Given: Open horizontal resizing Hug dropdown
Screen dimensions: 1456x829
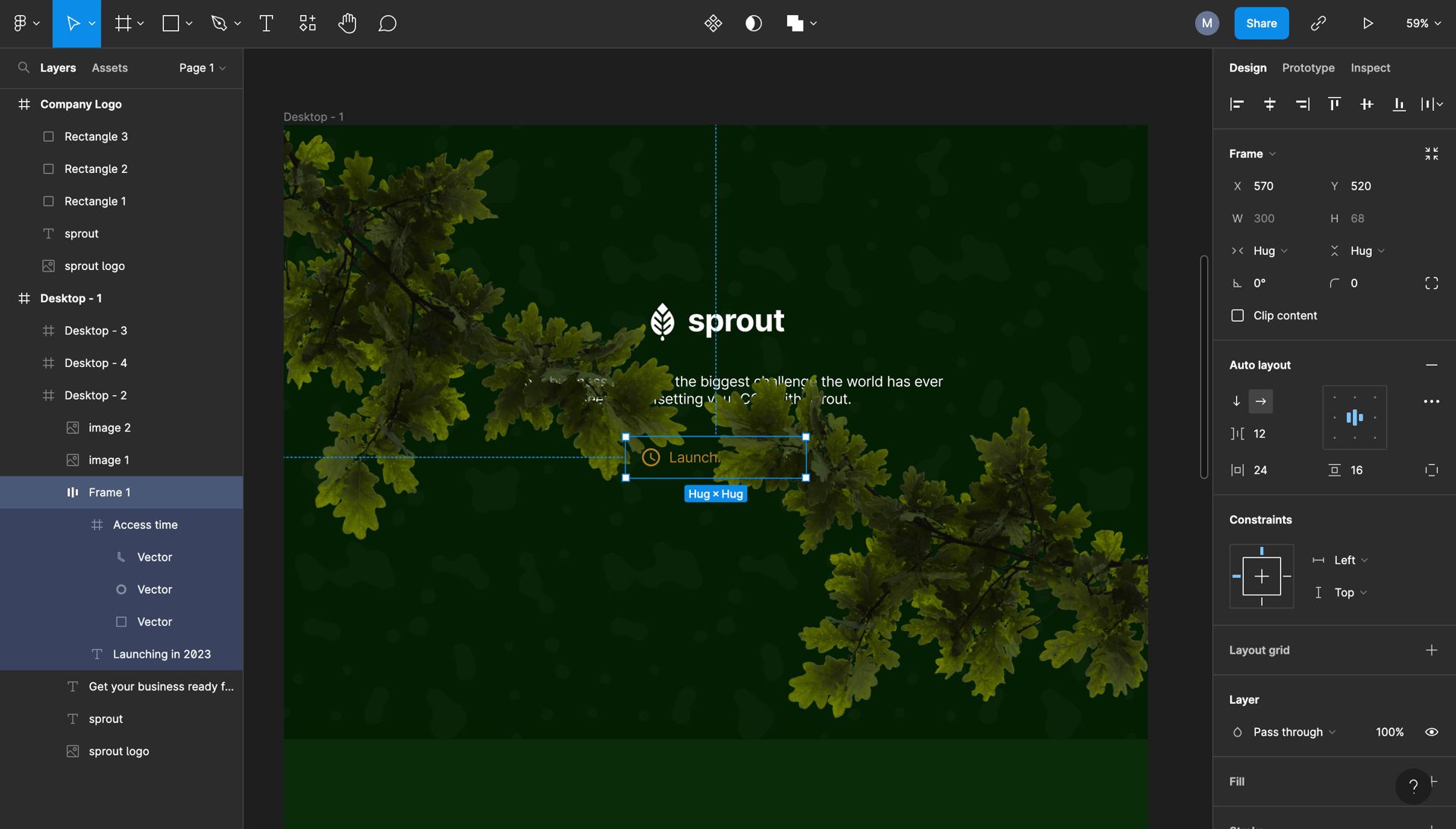Looking at the screenshot, I should 1269,251.
